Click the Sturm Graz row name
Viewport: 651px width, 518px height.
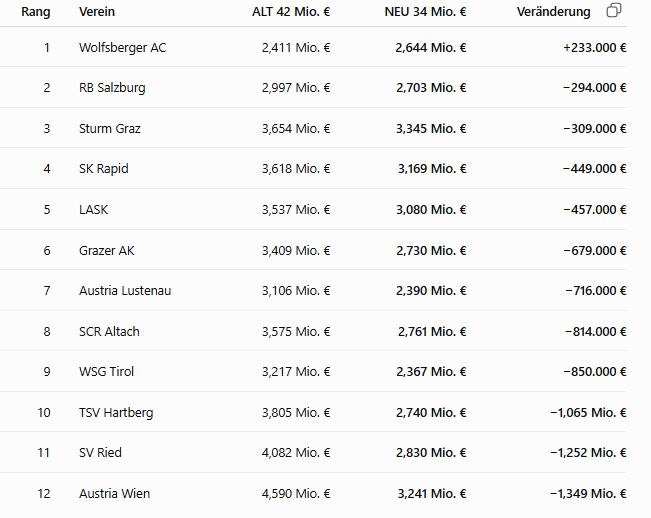(x=110, y=129)
